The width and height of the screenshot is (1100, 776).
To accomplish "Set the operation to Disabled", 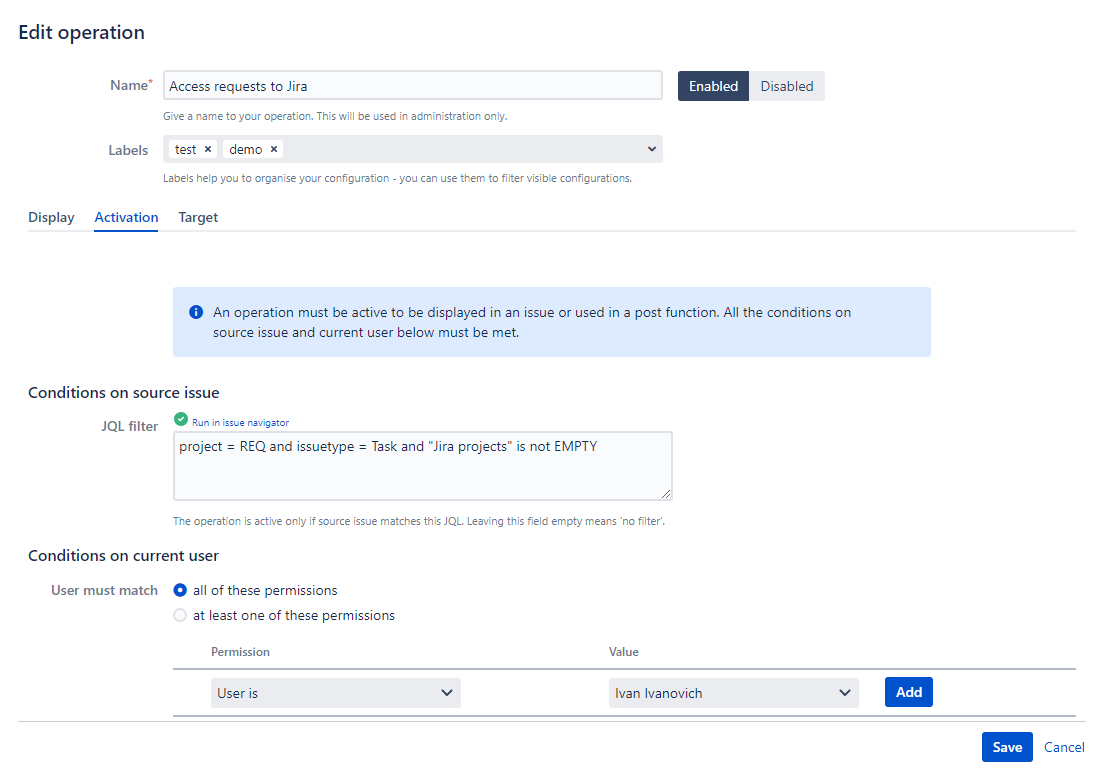I will point(787,86).
